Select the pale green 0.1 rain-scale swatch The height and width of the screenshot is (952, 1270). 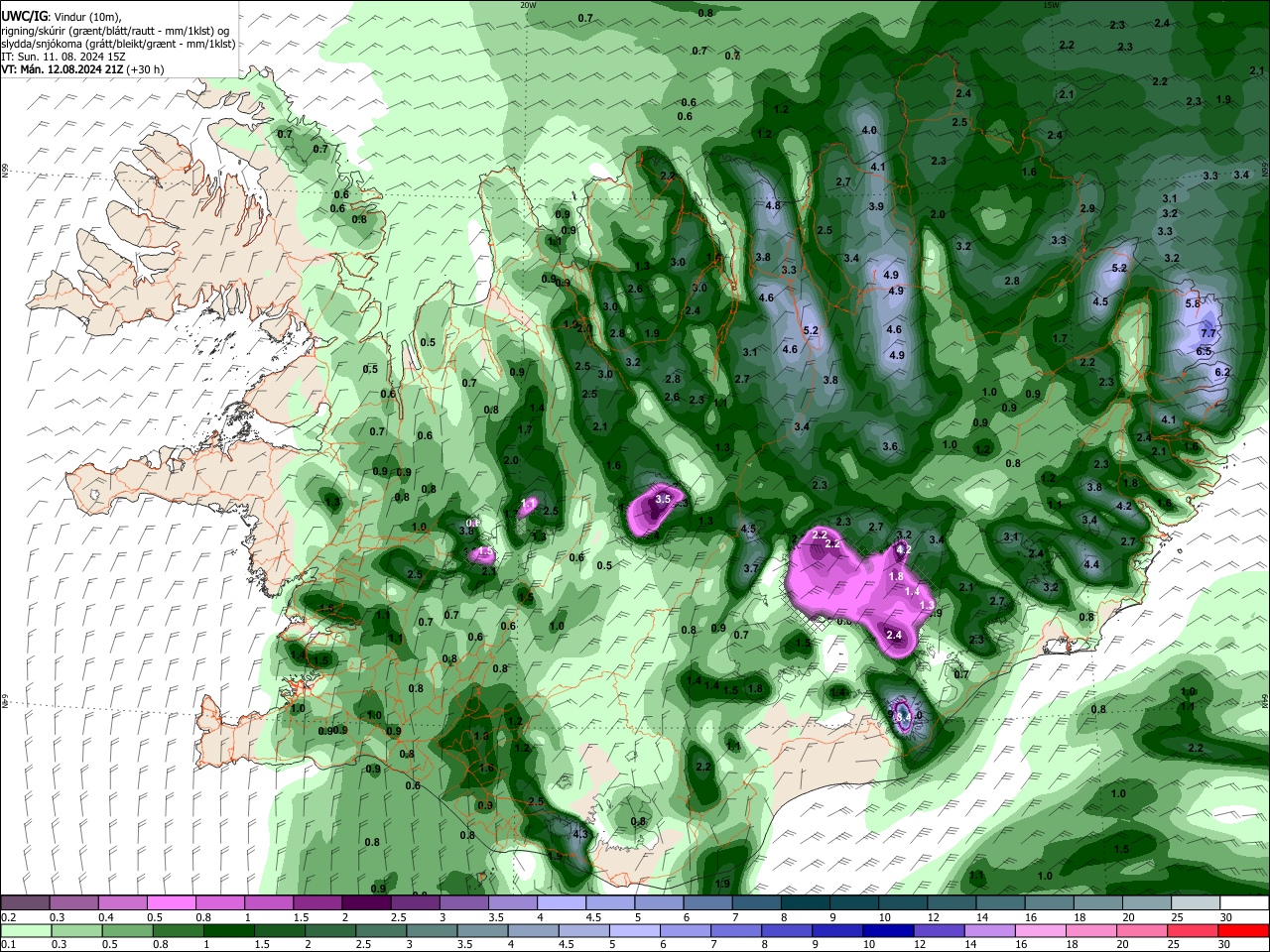[x=25, y=930]
